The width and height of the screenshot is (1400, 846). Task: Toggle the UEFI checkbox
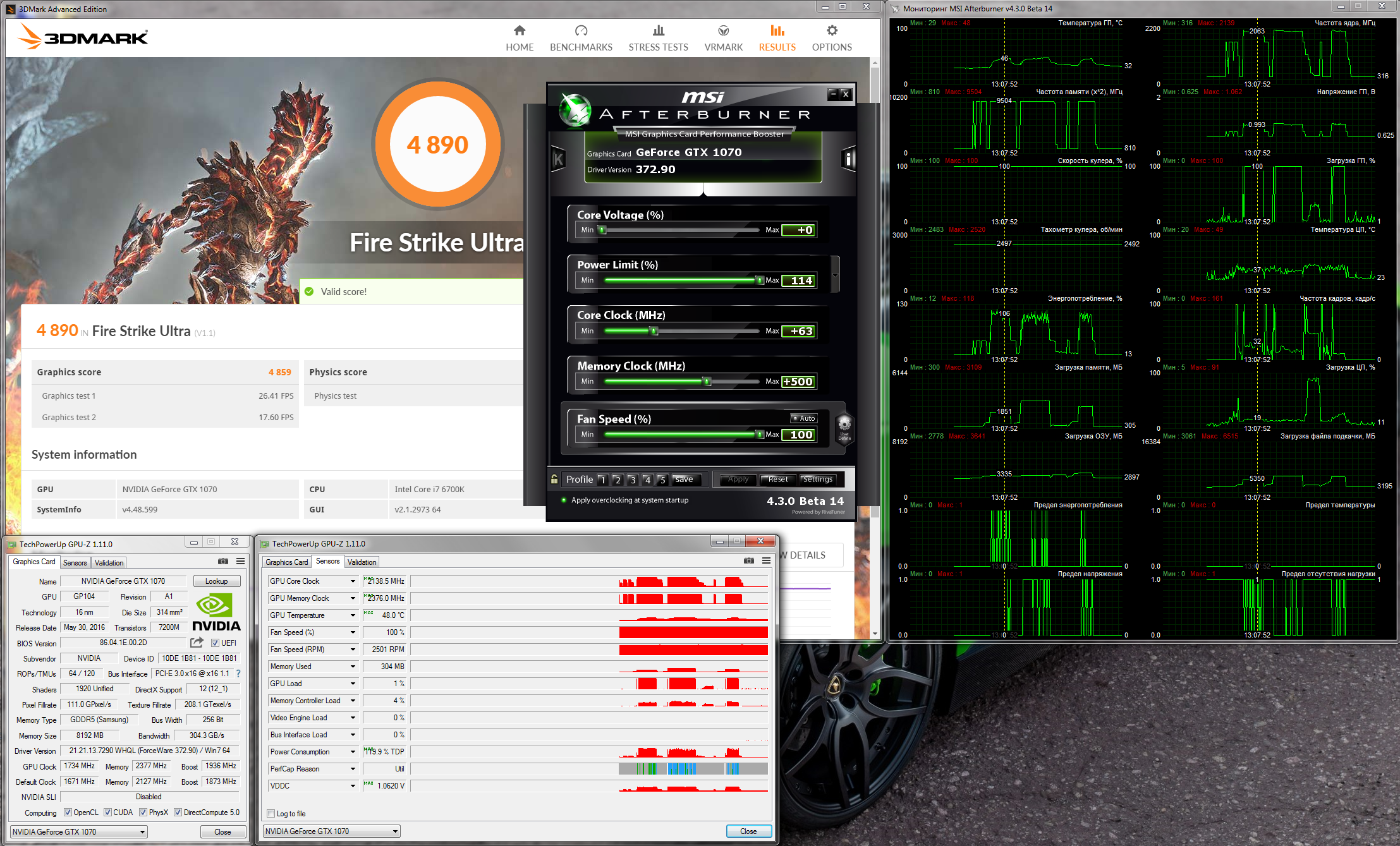(x=215, y=643)
